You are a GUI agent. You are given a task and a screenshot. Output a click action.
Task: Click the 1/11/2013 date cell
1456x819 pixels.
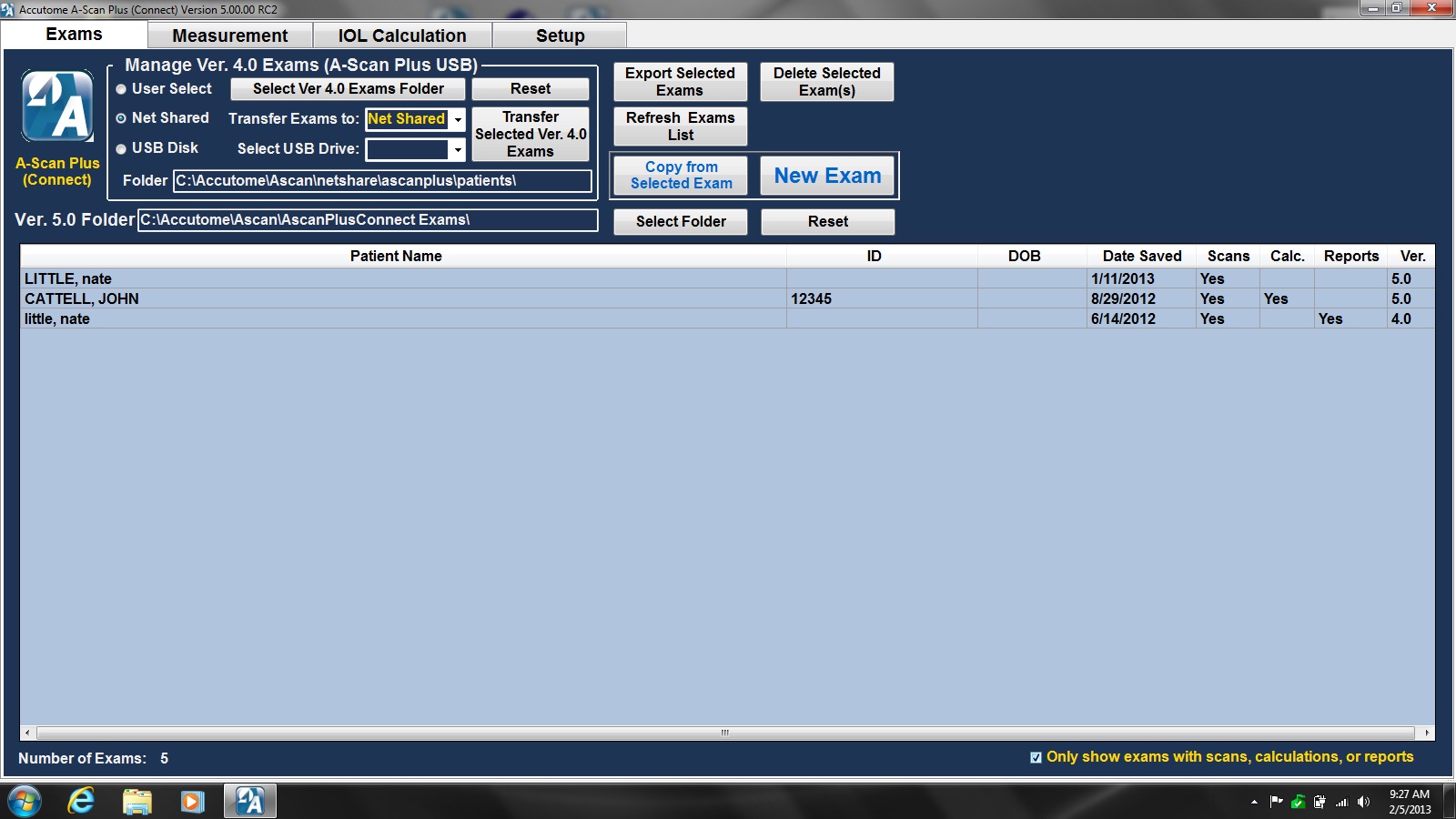pos(1141,278)
